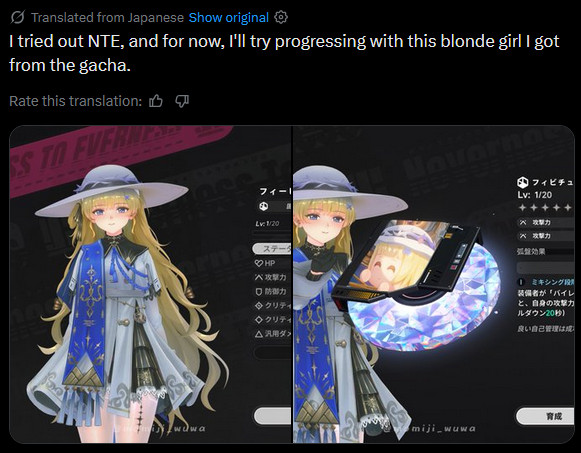Click the triangle general damage icon

point(259,334)
